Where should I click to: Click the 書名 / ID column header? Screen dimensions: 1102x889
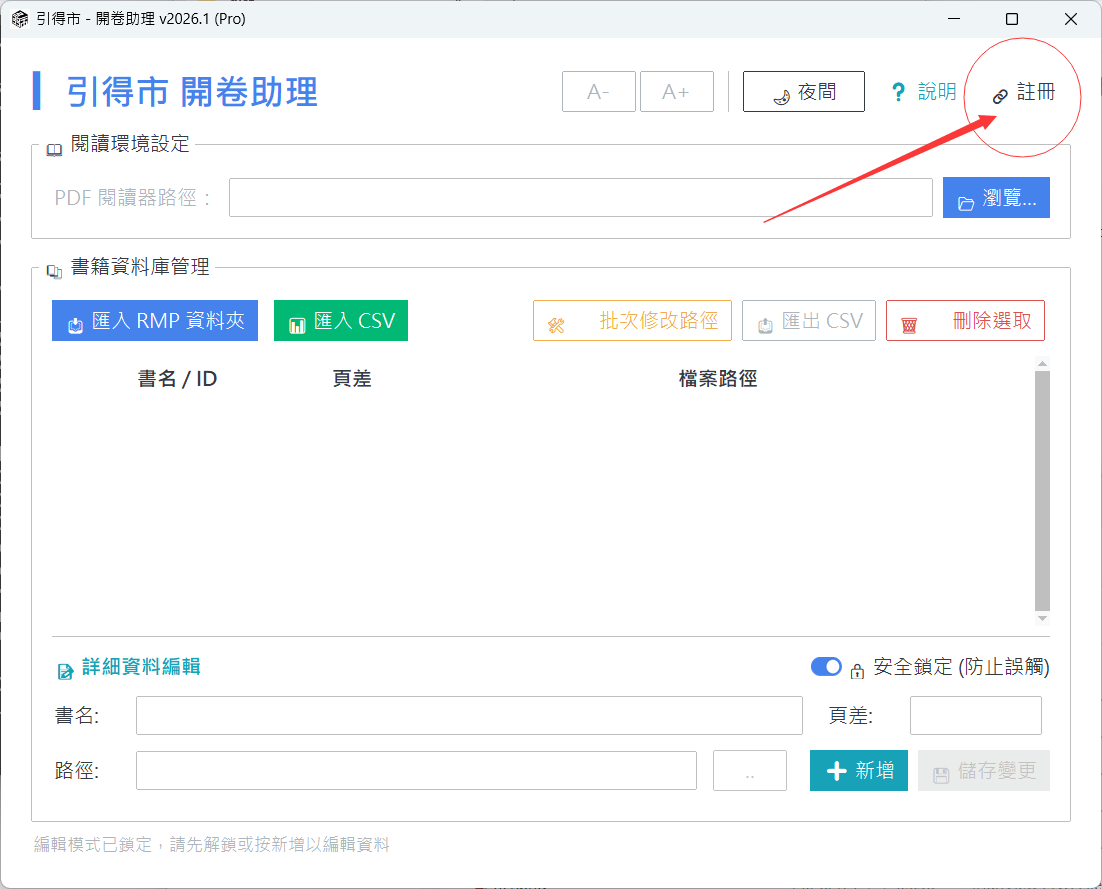click(x=177, y=379)
